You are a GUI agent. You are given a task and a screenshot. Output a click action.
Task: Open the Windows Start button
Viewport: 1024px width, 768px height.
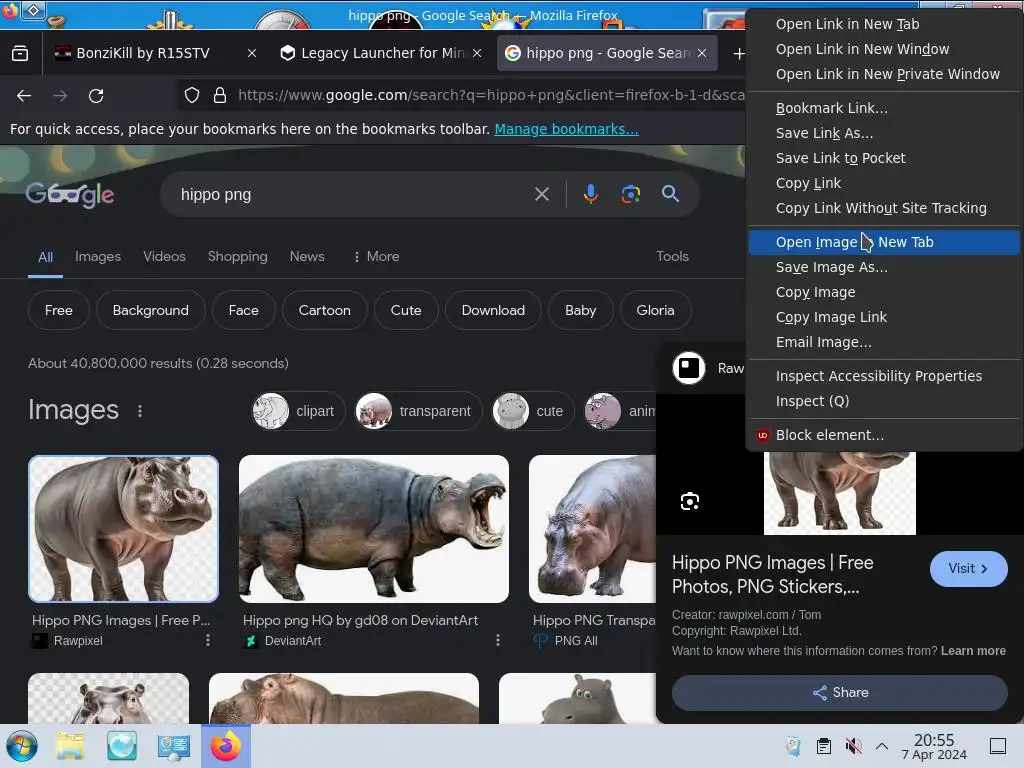[21, 746]
